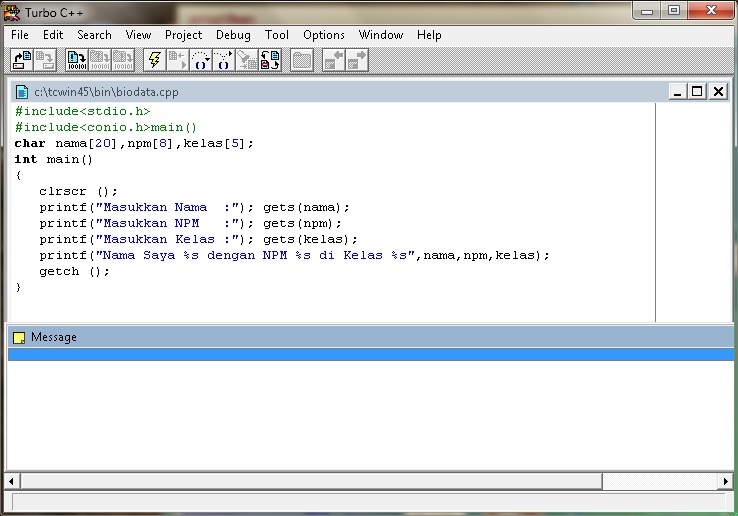Screen dimensions: 738x516
Task: Click the Make toolbar icon
Action: coord(100,60)
